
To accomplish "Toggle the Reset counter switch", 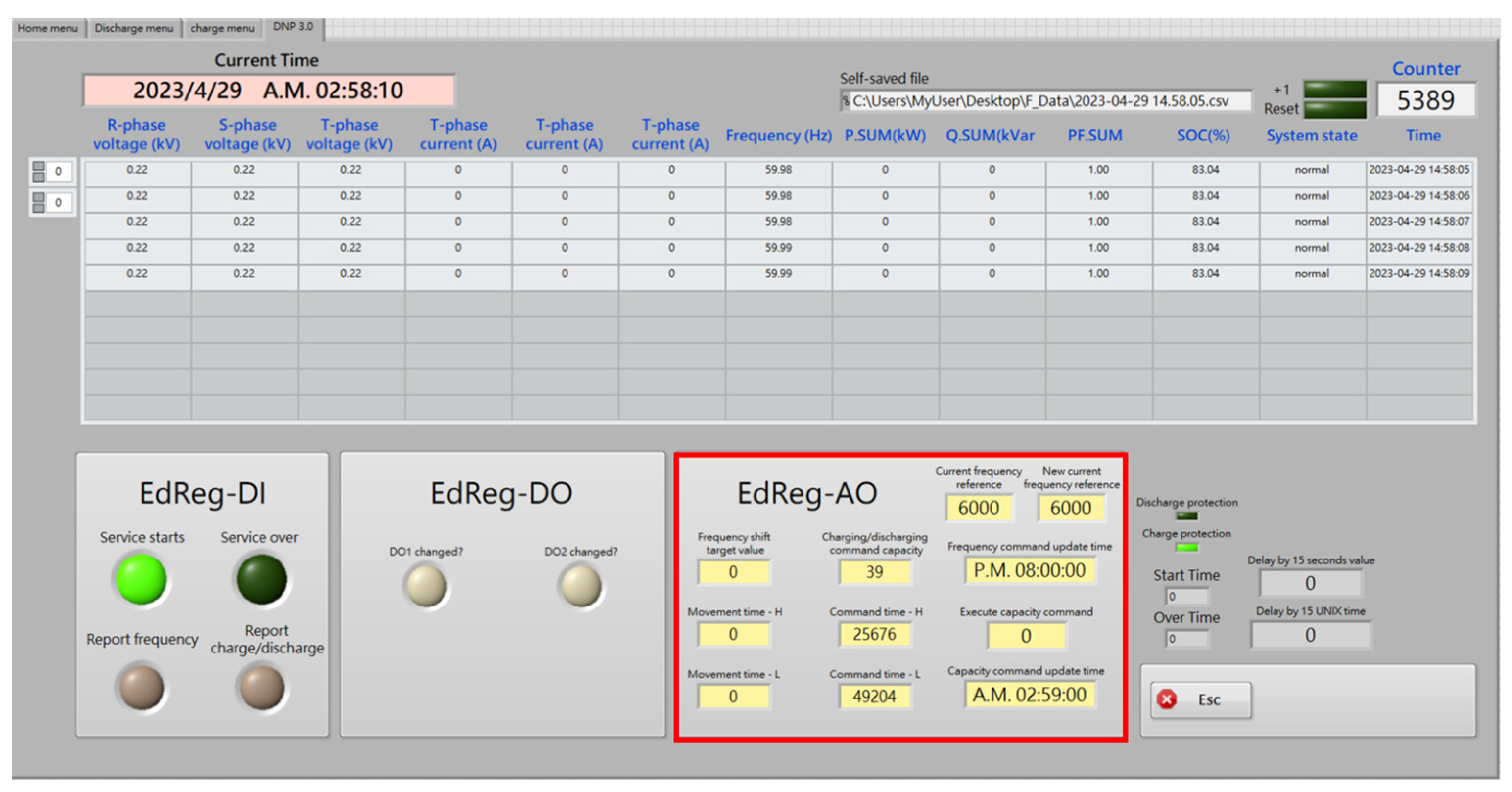I will [x=1335, y=109].
